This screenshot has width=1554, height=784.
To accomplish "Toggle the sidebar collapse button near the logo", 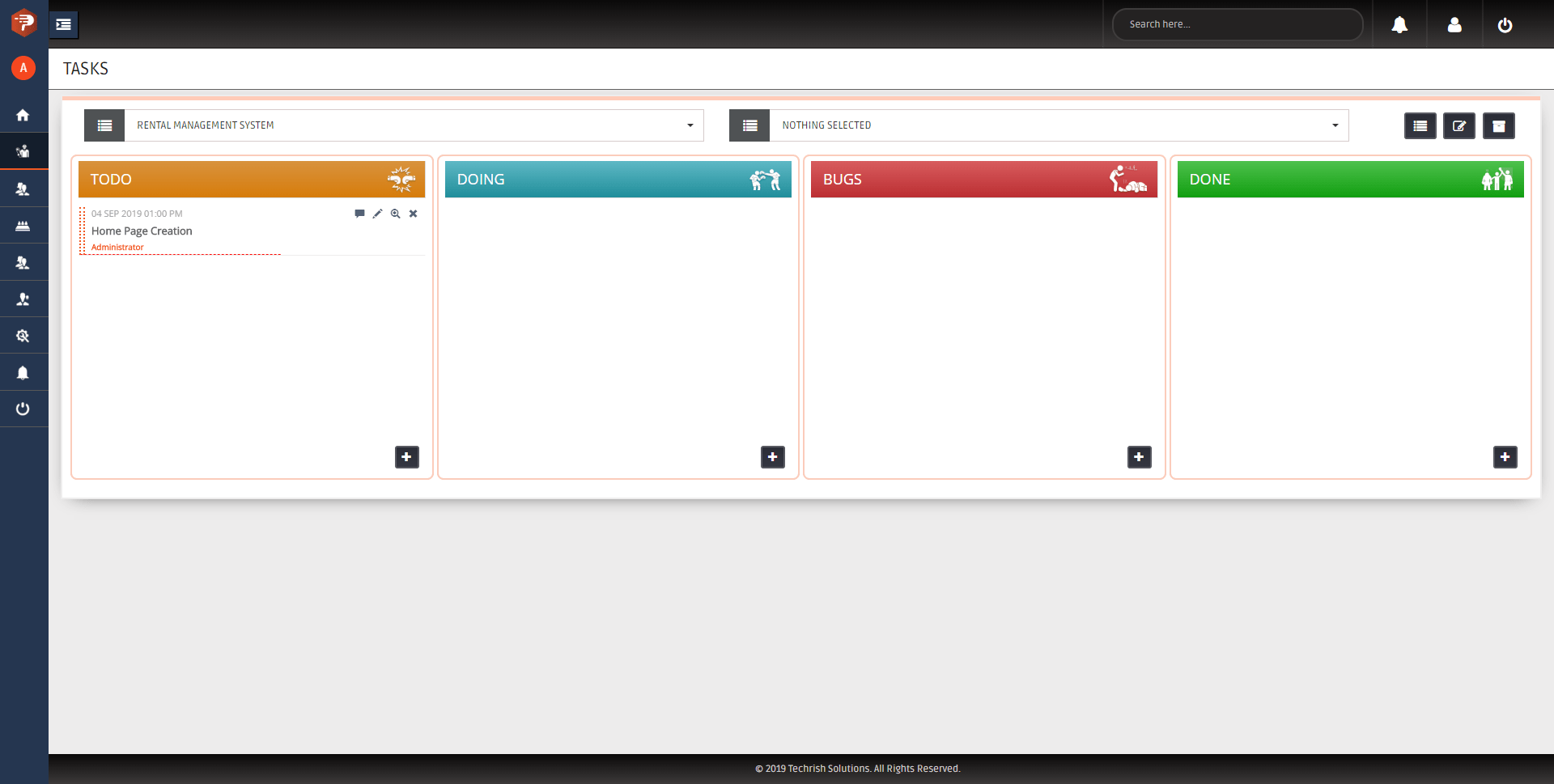I will (63, 24).
